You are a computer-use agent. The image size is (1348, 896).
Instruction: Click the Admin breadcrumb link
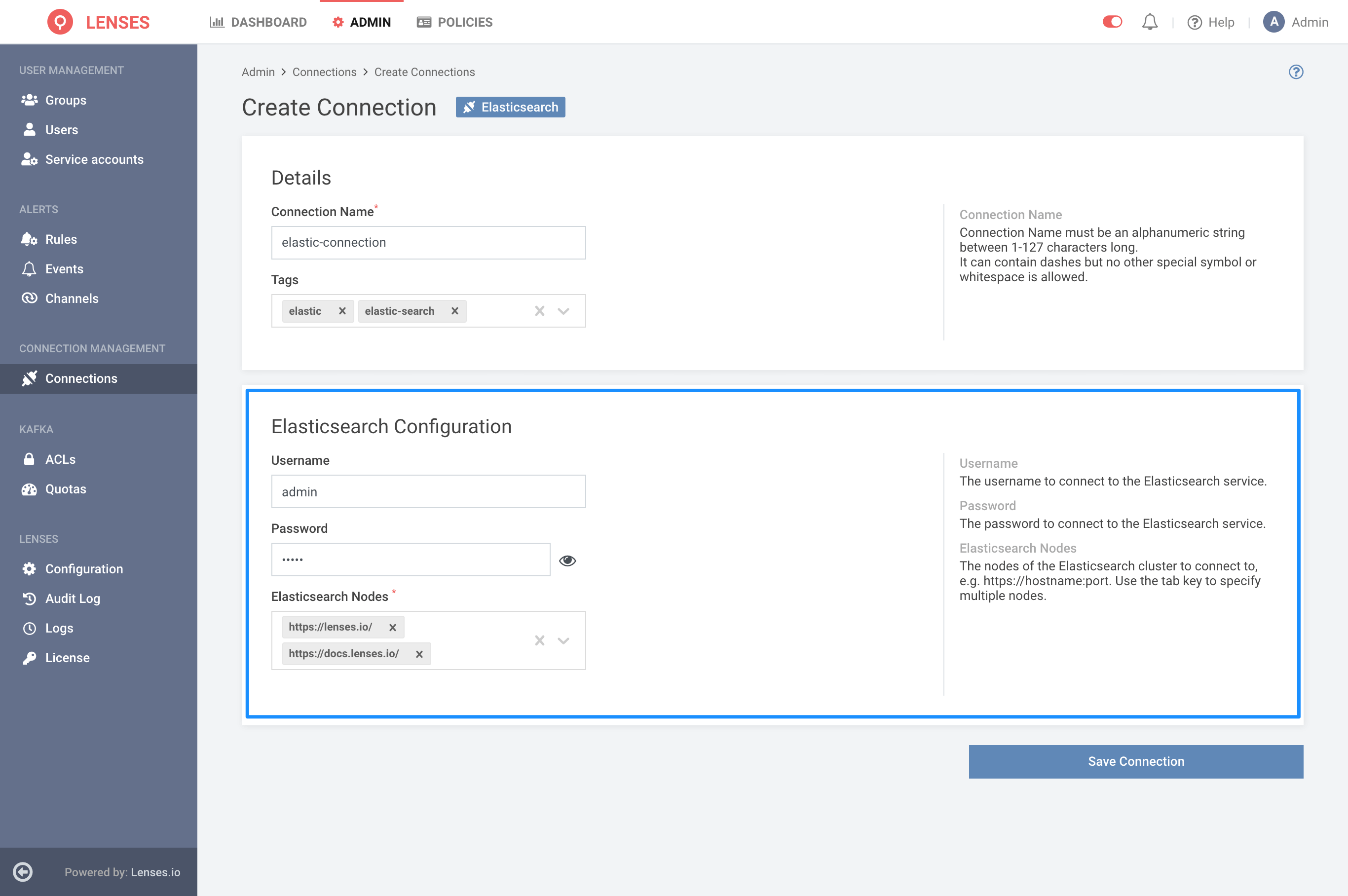click(x=258, y=72)
